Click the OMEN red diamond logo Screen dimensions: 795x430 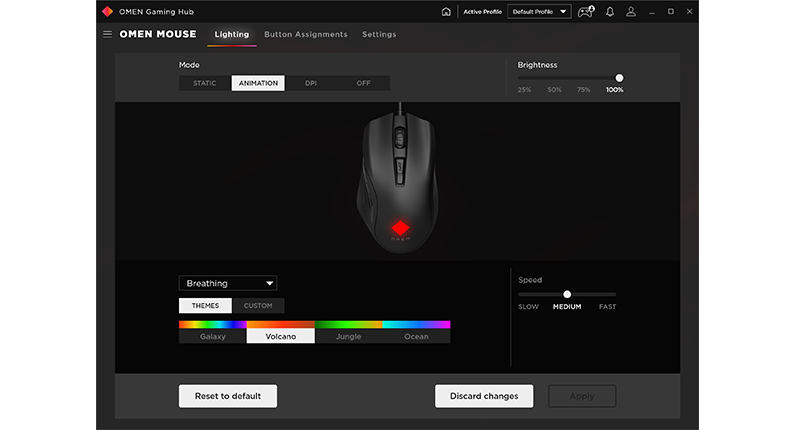[x=107, y=12]
